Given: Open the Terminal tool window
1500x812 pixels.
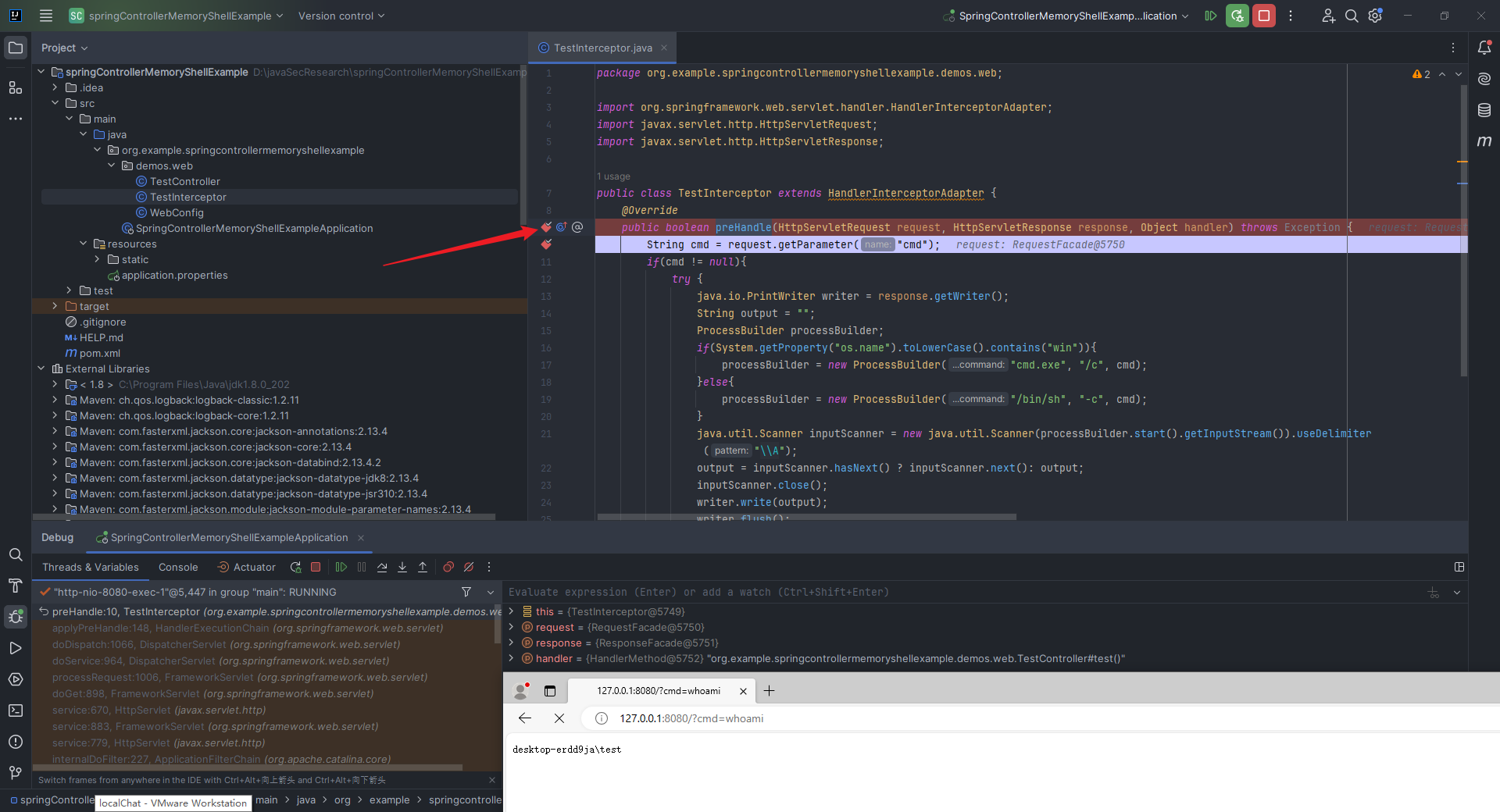Looking at the screenshot, I should (16, 710).
